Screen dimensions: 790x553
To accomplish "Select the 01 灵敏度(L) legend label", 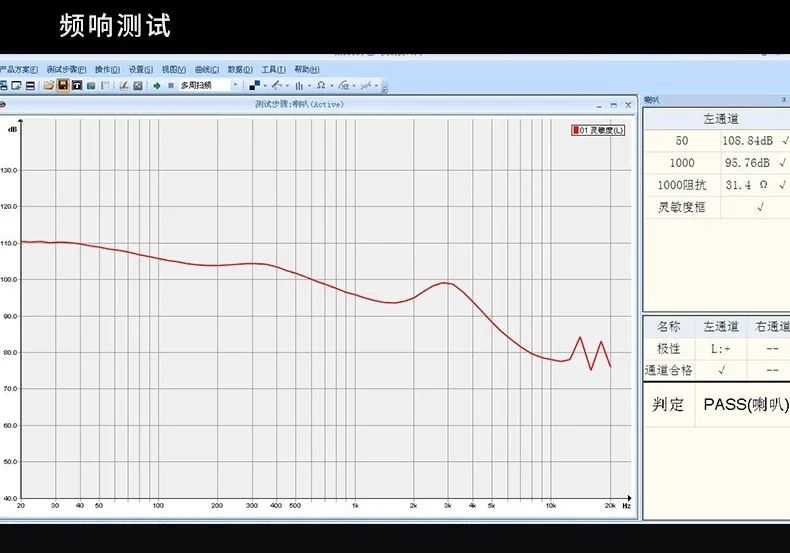I will coord(602,130).
